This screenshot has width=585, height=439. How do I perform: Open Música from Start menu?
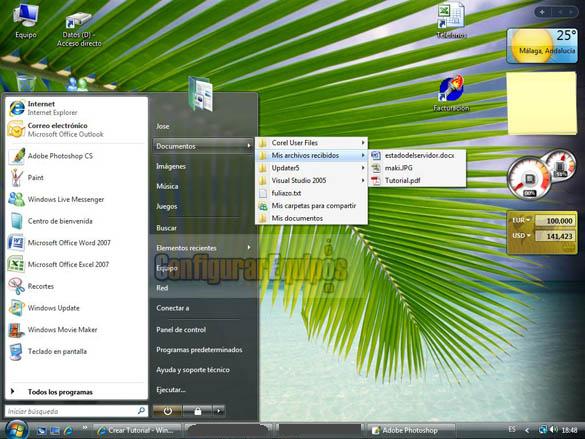[167, 186]
